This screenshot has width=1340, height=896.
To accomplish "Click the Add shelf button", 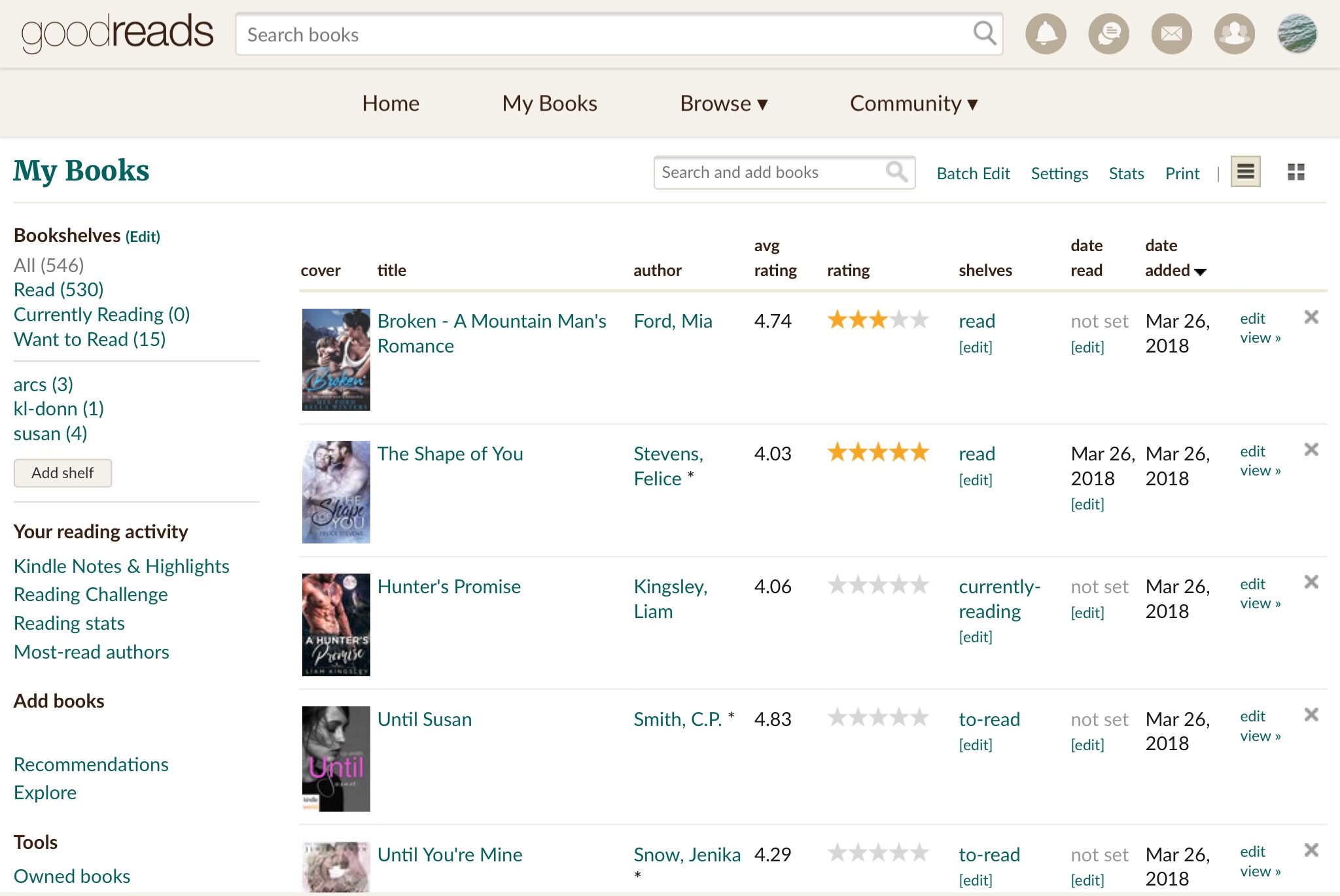I will 63,473.
